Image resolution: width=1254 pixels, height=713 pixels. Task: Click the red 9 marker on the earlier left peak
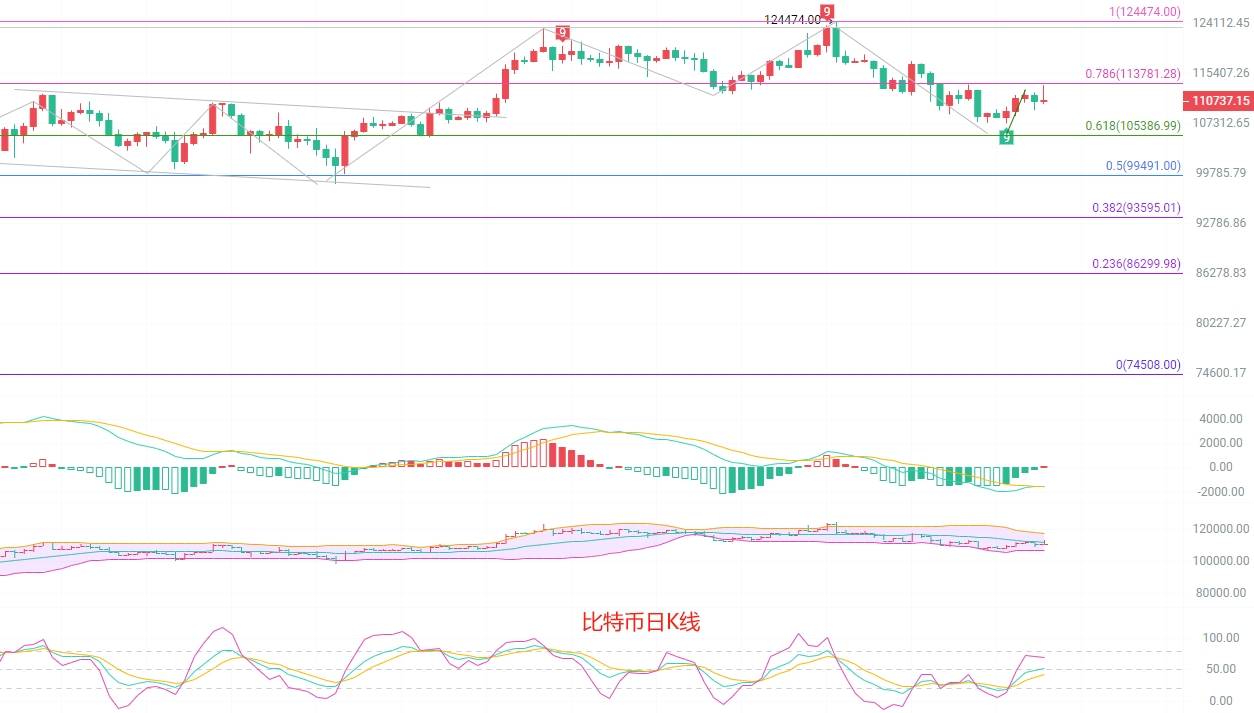[x=562, y=33]
